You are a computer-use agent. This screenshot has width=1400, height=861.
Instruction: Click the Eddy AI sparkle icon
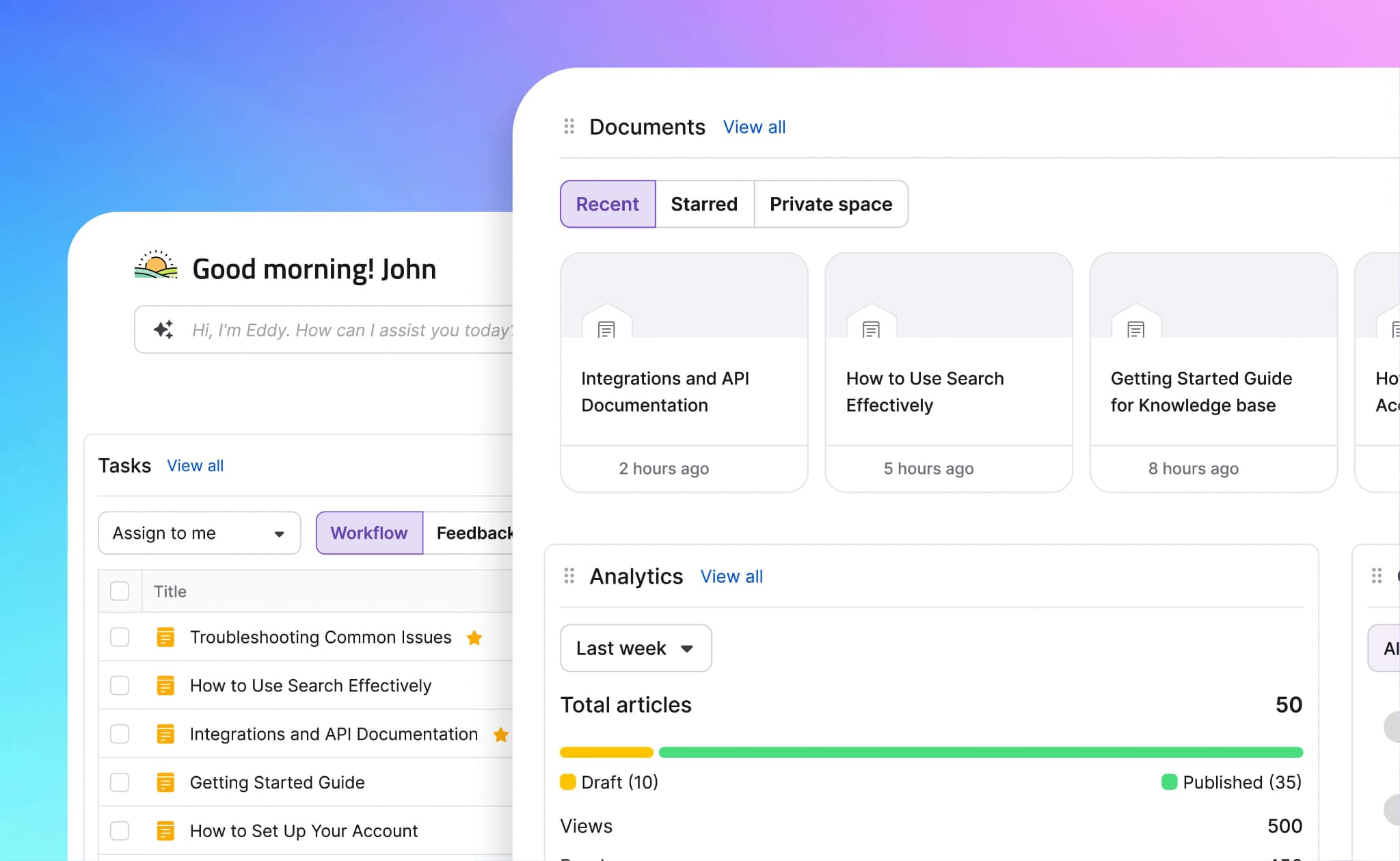pyautogui.click(x=163, y=330)
